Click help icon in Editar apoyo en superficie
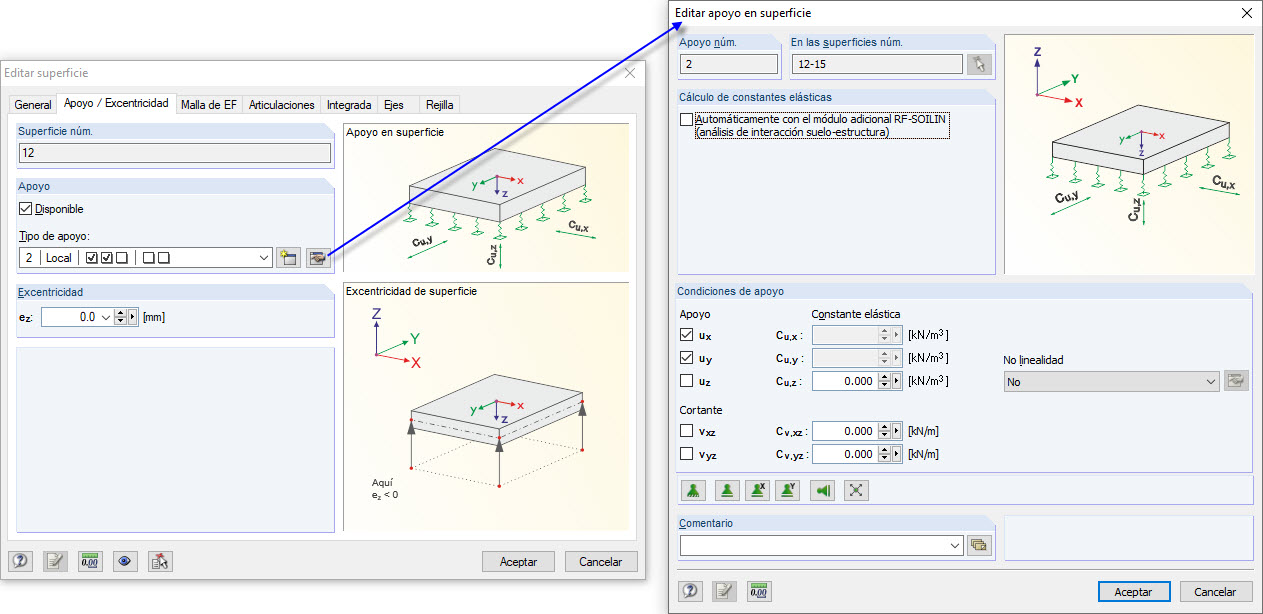 [x=690, y=591]
